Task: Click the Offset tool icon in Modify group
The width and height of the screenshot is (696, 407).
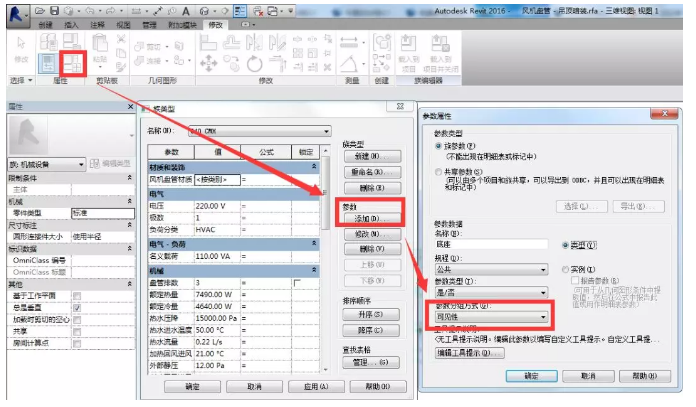Action: coord(232,43)
